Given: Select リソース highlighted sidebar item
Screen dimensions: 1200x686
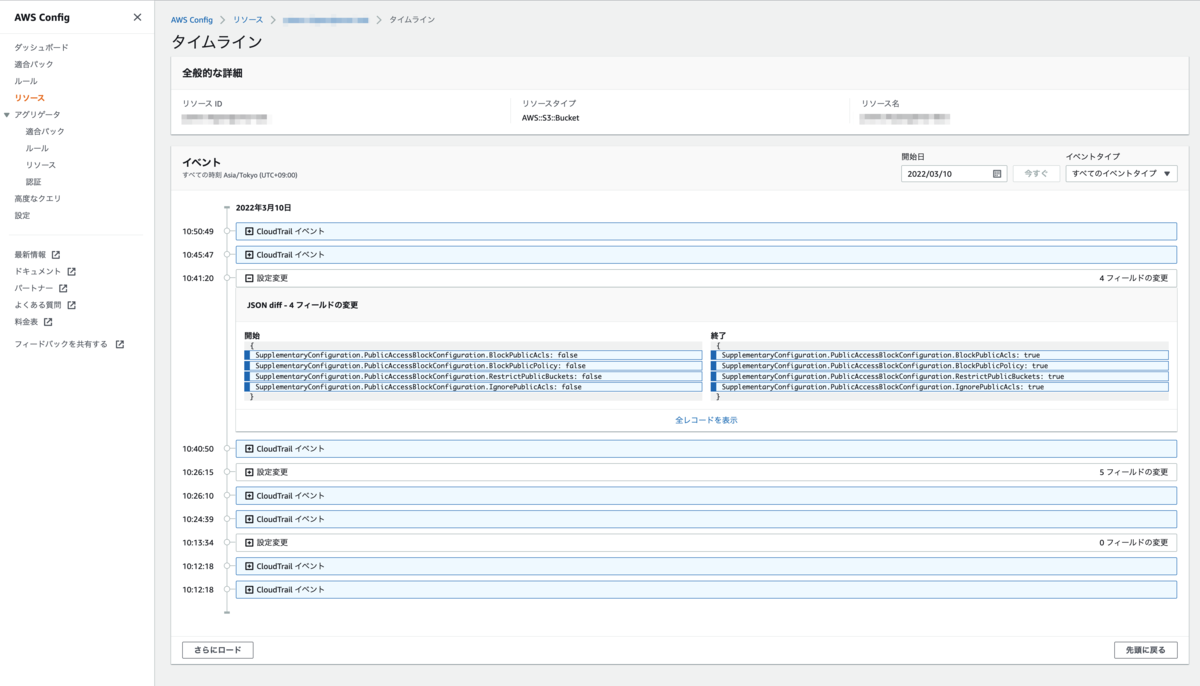Looking at the screenshot, I should (29, 98).
